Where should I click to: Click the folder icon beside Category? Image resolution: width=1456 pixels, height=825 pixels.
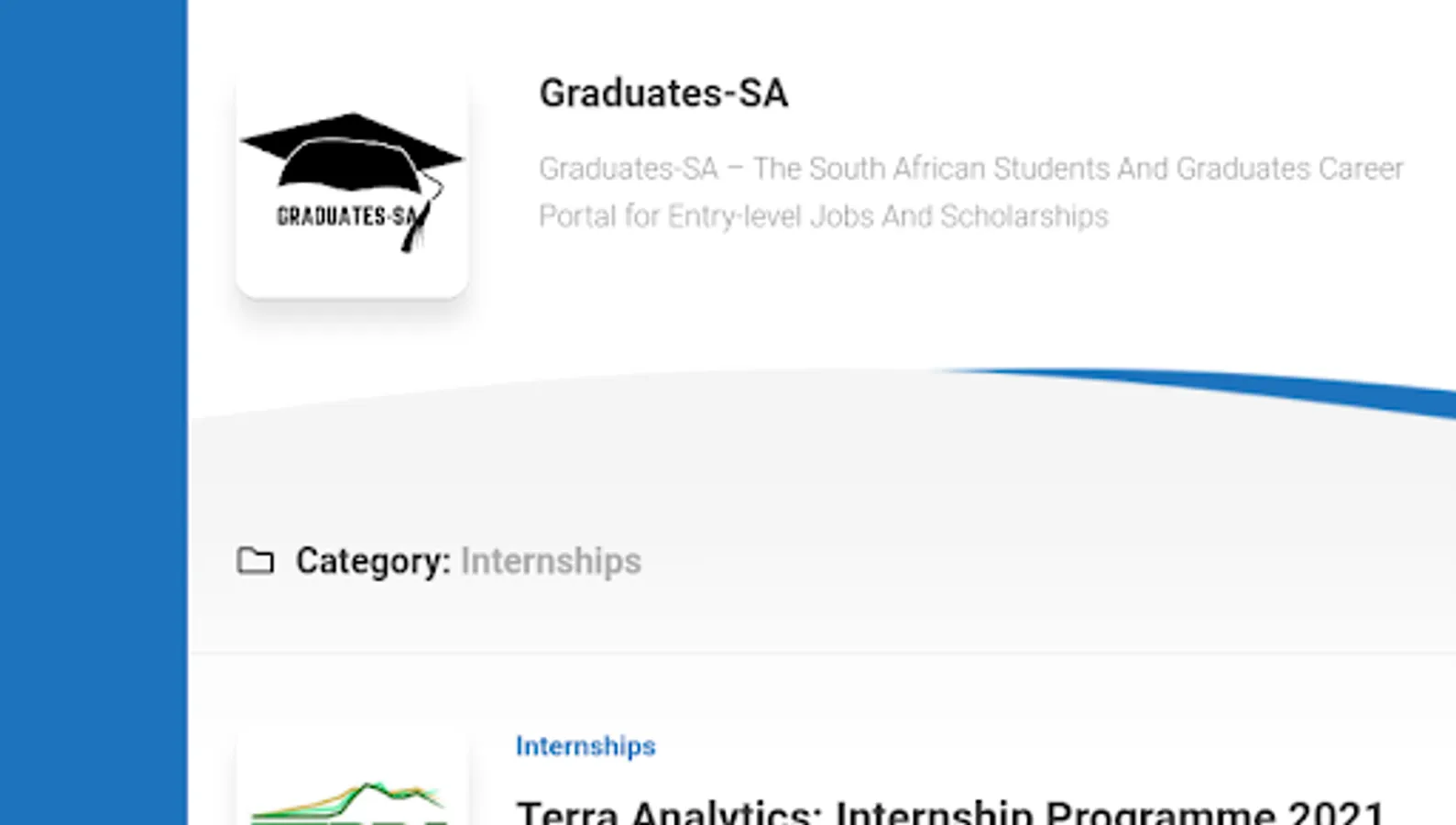255,561
